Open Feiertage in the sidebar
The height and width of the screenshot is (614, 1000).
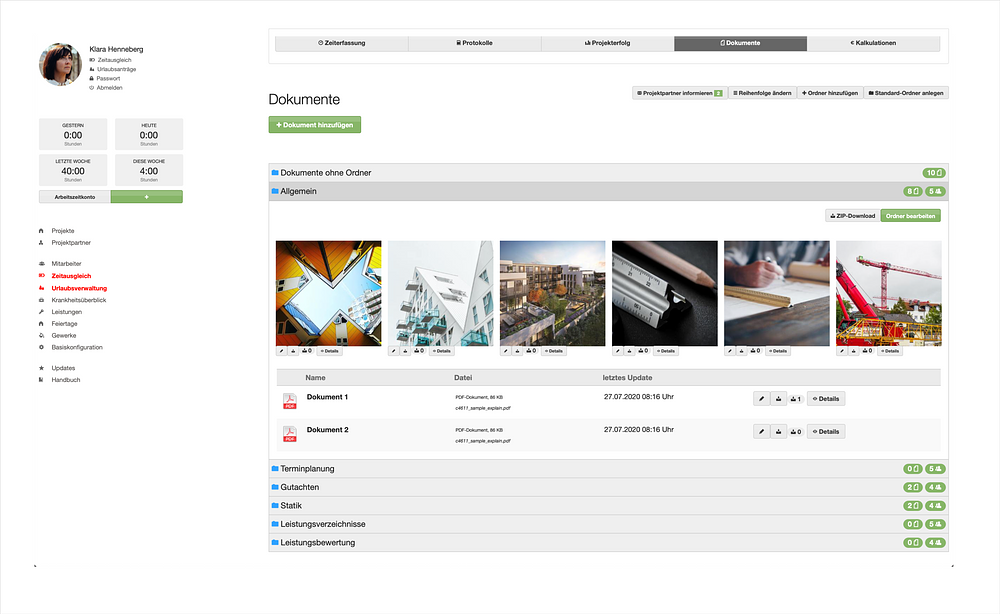point(64,324)
